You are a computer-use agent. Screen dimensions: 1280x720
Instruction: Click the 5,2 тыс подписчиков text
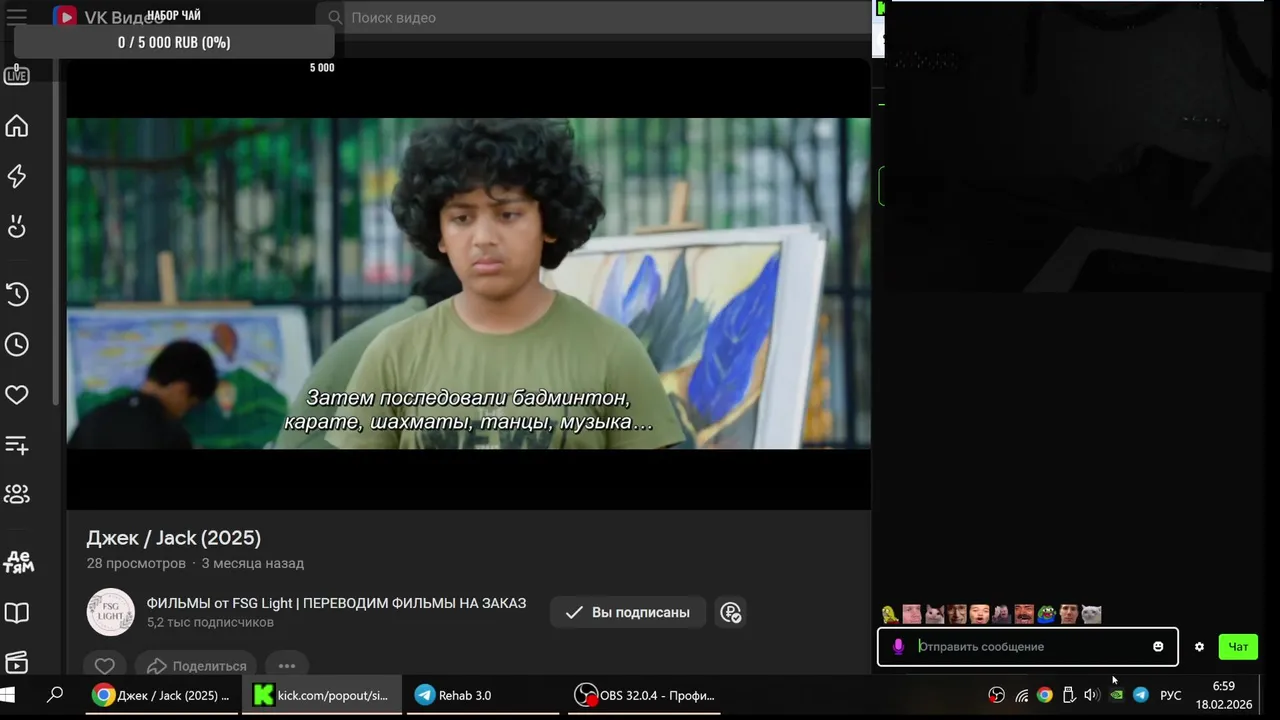pos(210,622)
